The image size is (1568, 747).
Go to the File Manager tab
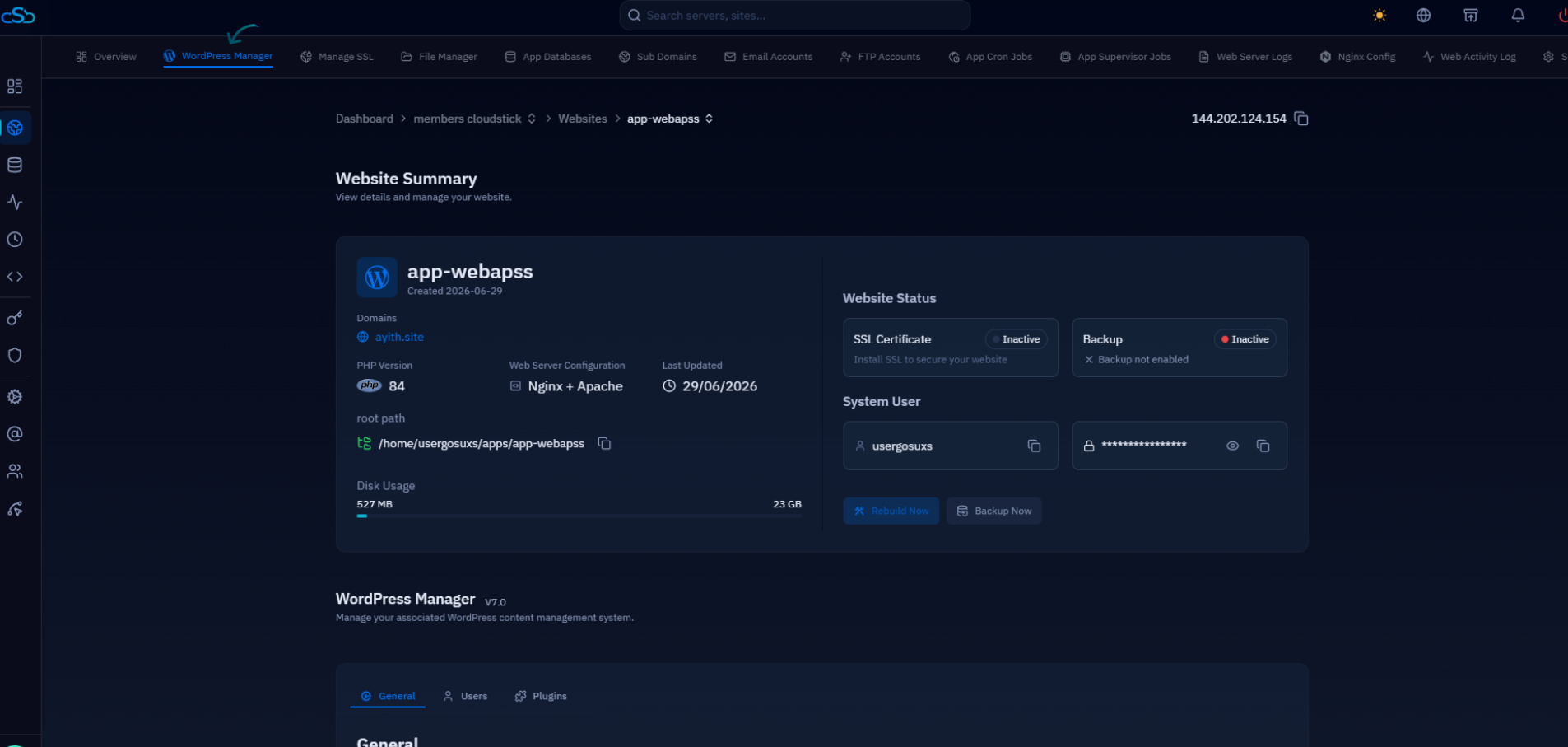pyautogui.click(x=439, y=57)
